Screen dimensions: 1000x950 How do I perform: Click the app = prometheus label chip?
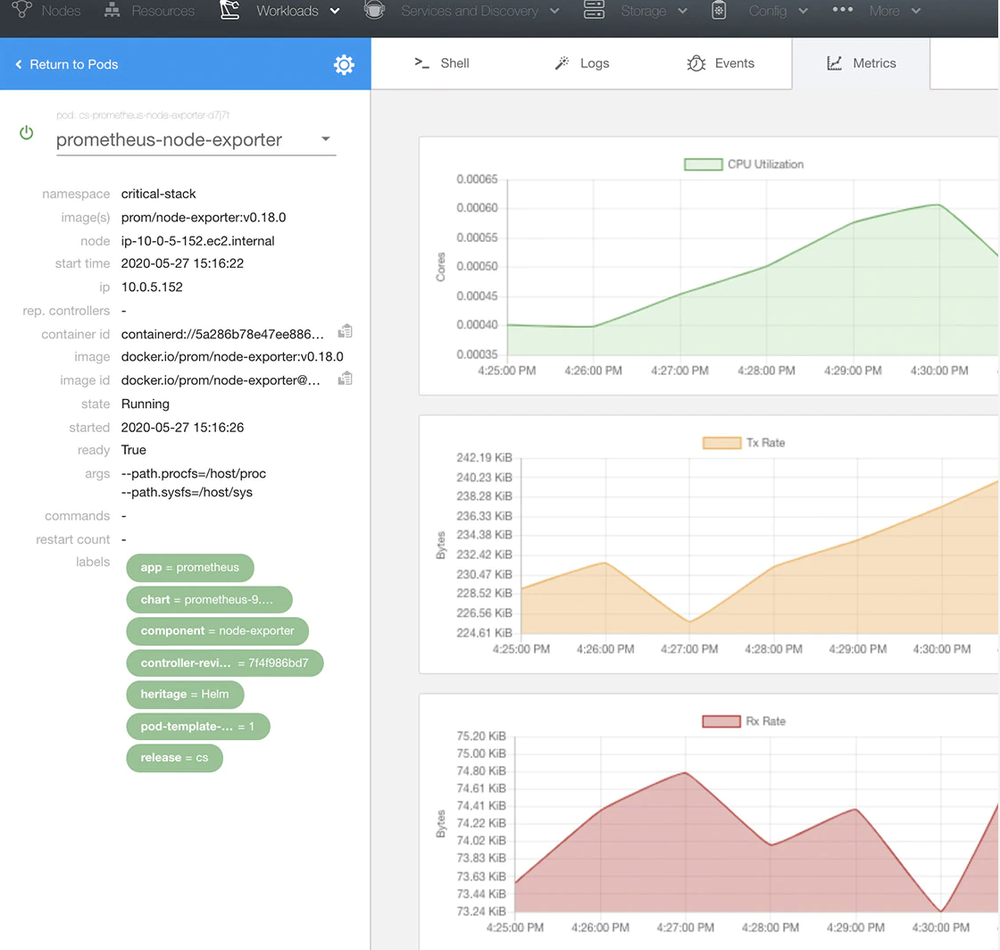tap(190, 567)
